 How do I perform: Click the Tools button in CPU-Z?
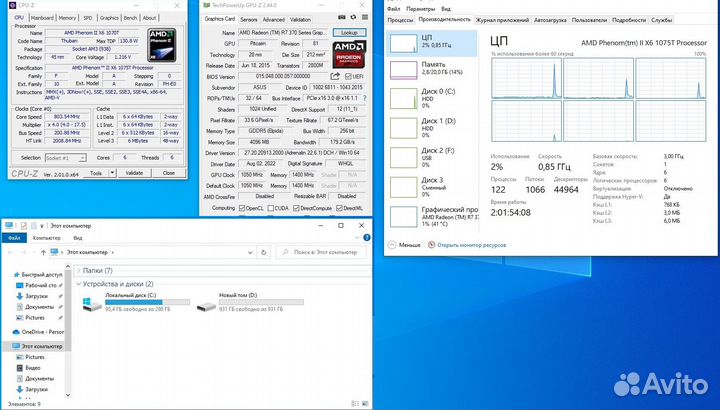(x=96, y=173)
